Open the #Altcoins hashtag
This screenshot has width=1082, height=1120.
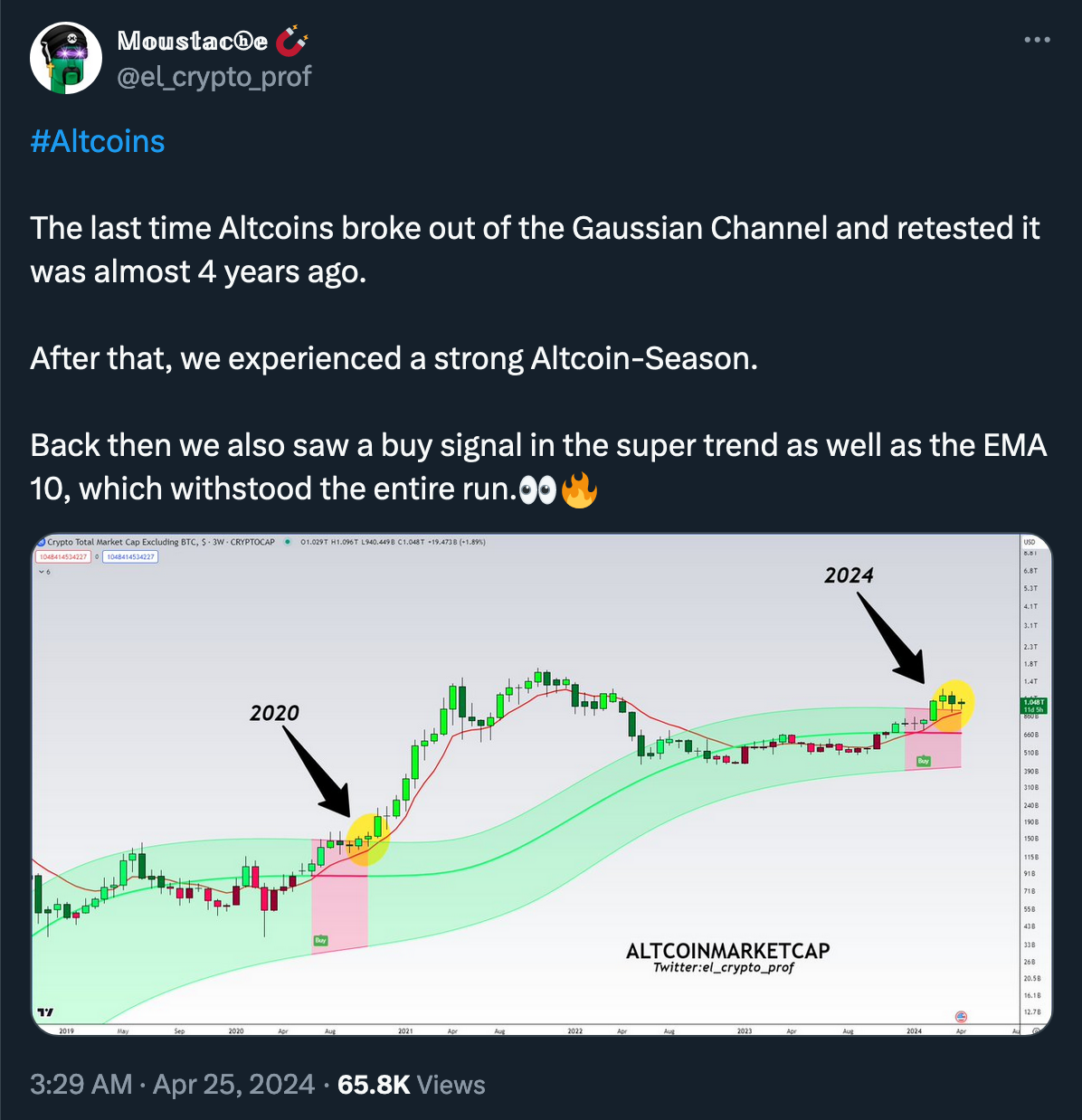(x=98, y=141)
